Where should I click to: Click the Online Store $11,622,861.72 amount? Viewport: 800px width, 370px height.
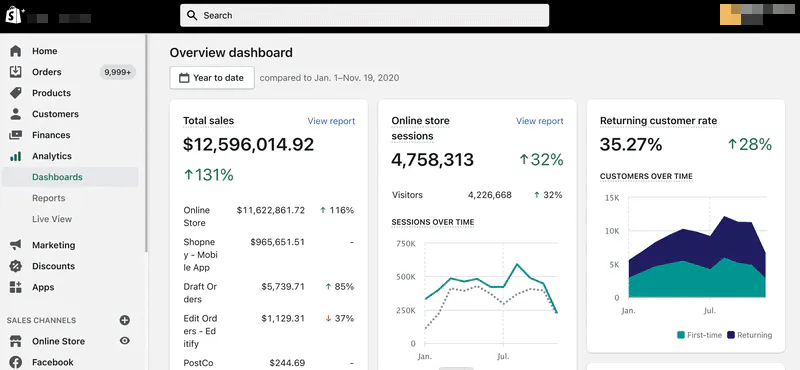[x=270, y=210]
